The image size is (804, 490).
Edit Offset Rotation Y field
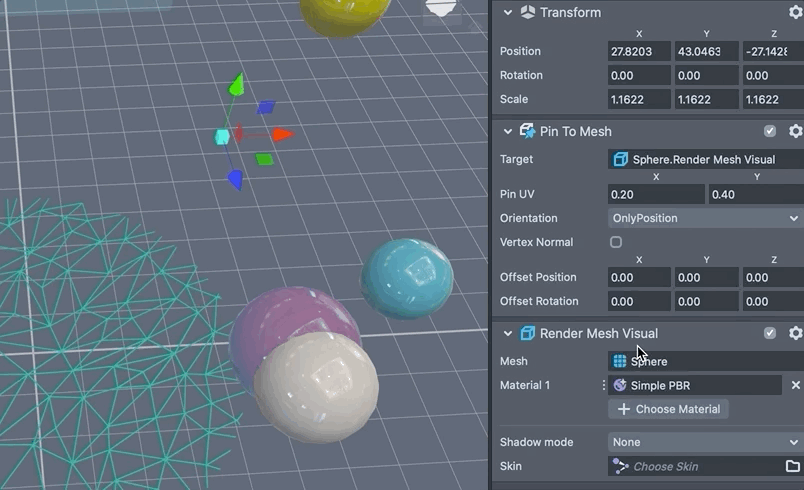[707, 301]
